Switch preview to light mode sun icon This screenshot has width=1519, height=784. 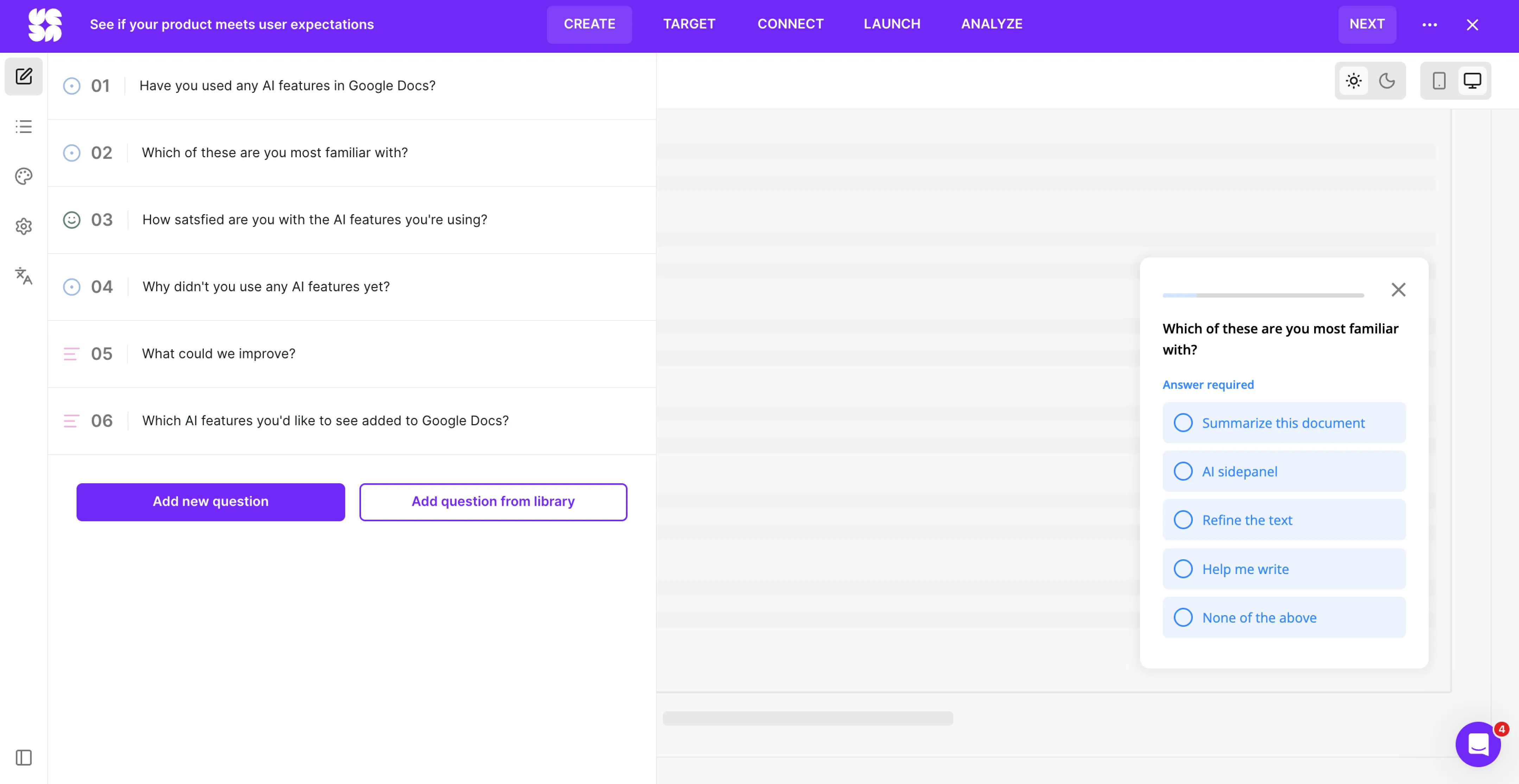pos(1354,81)
